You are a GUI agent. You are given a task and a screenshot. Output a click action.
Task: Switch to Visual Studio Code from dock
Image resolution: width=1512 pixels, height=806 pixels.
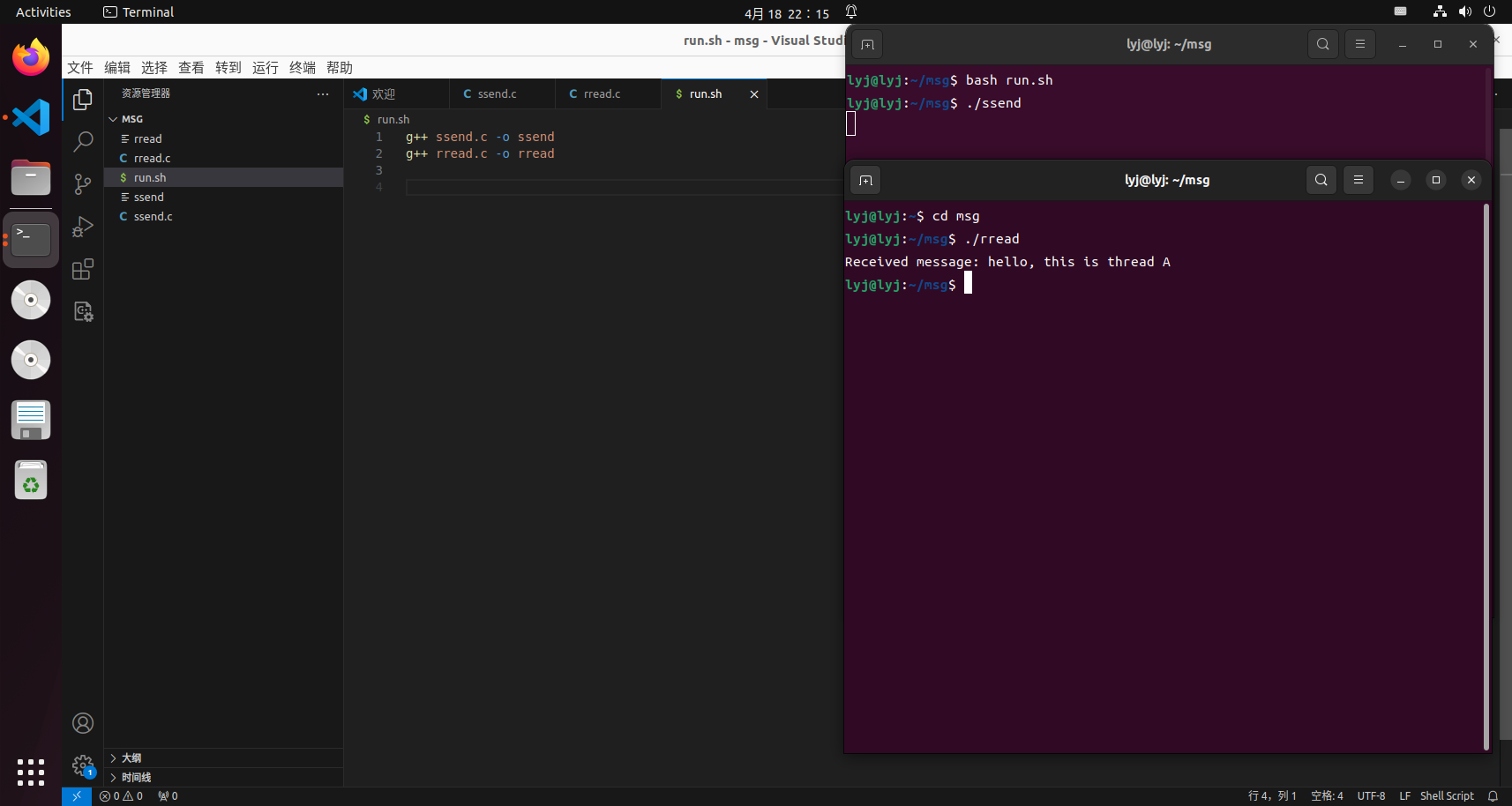tap(31, 117)
